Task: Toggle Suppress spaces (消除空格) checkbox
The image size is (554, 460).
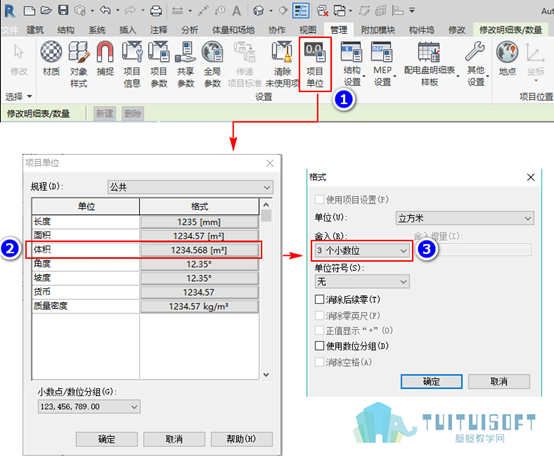Action: tap(319, 362)
